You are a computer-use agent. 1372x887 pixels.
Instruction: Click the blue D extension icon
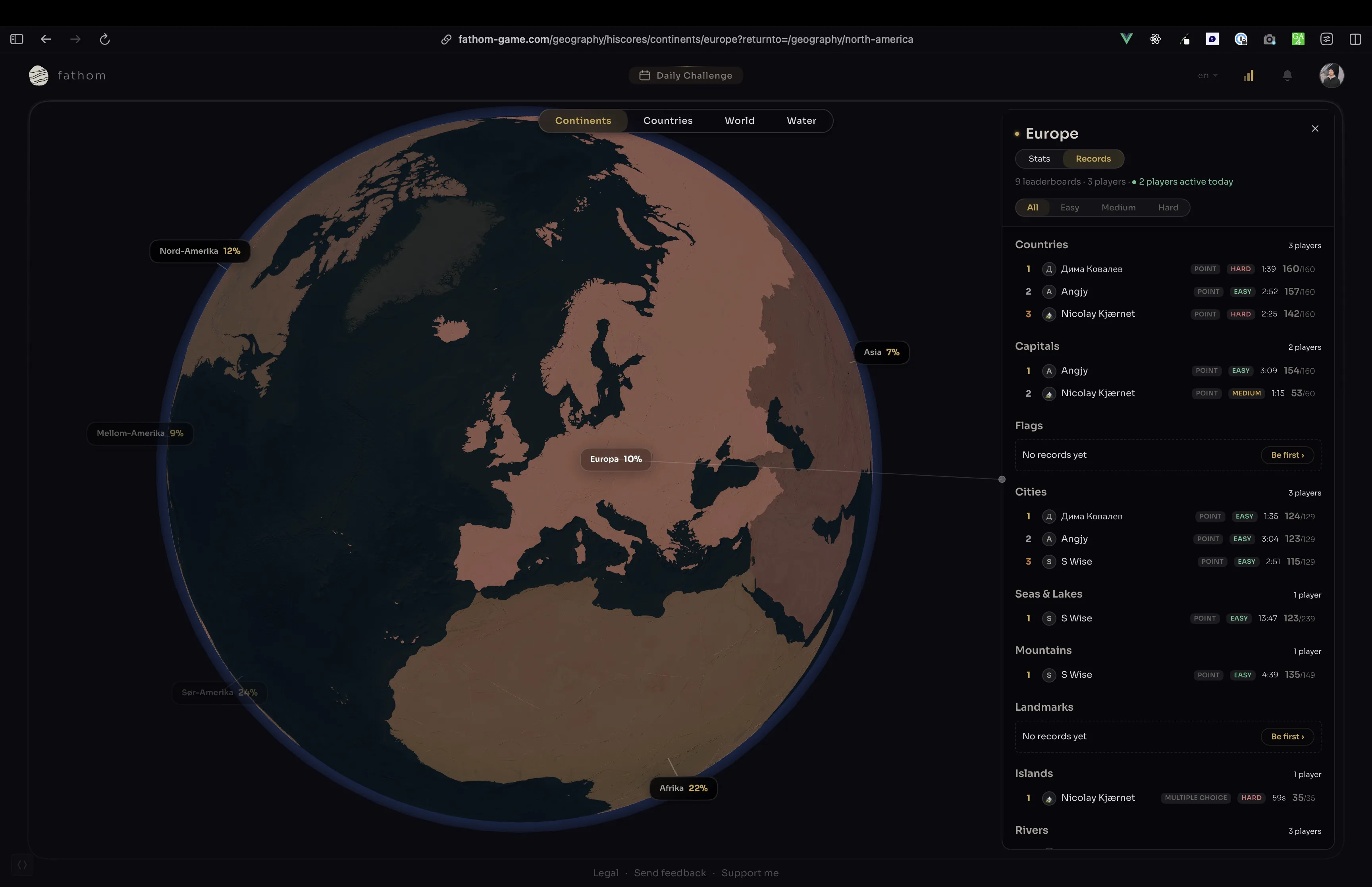click(x=1212, y=39)
